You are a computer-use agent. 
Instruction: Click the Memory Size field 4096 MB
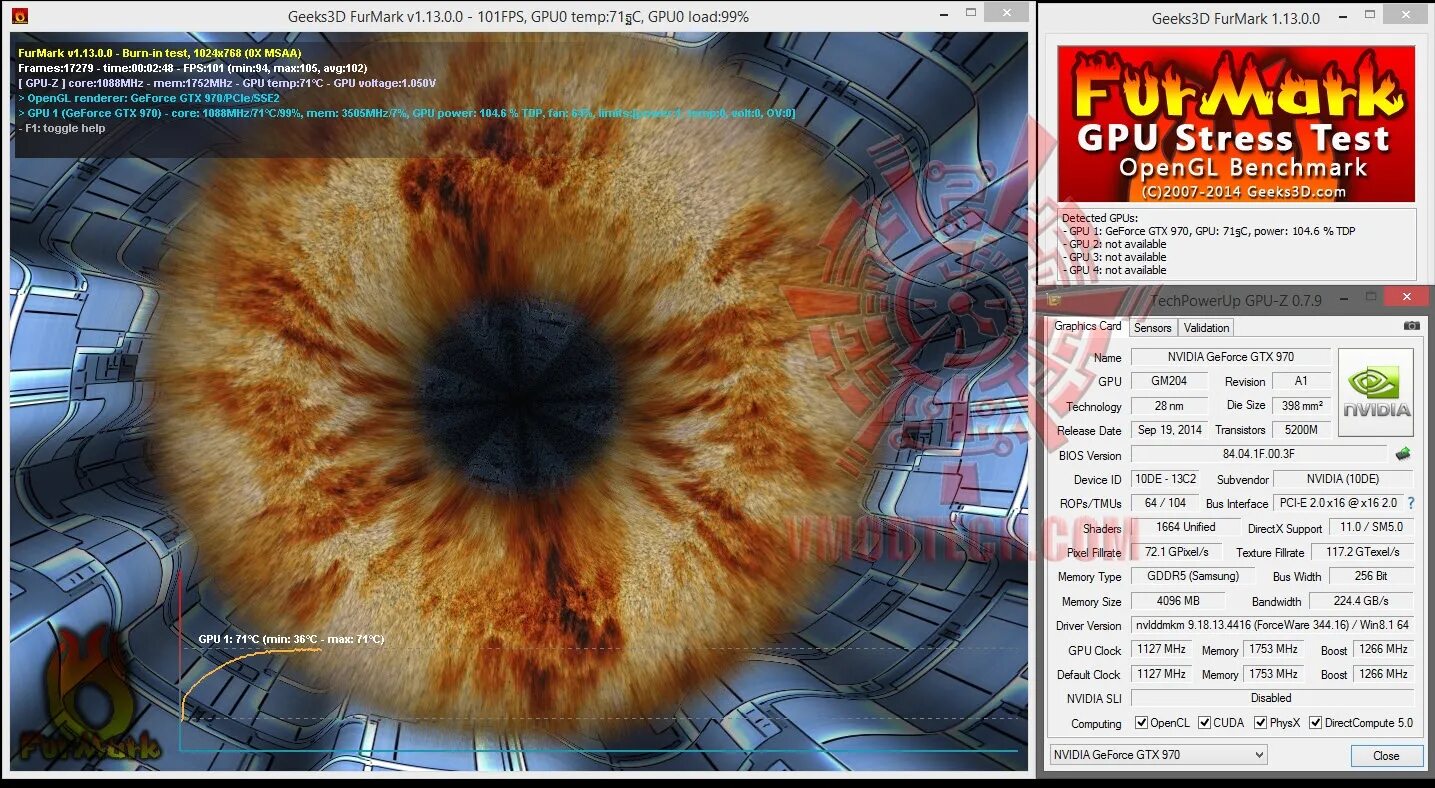(1178, 601)
